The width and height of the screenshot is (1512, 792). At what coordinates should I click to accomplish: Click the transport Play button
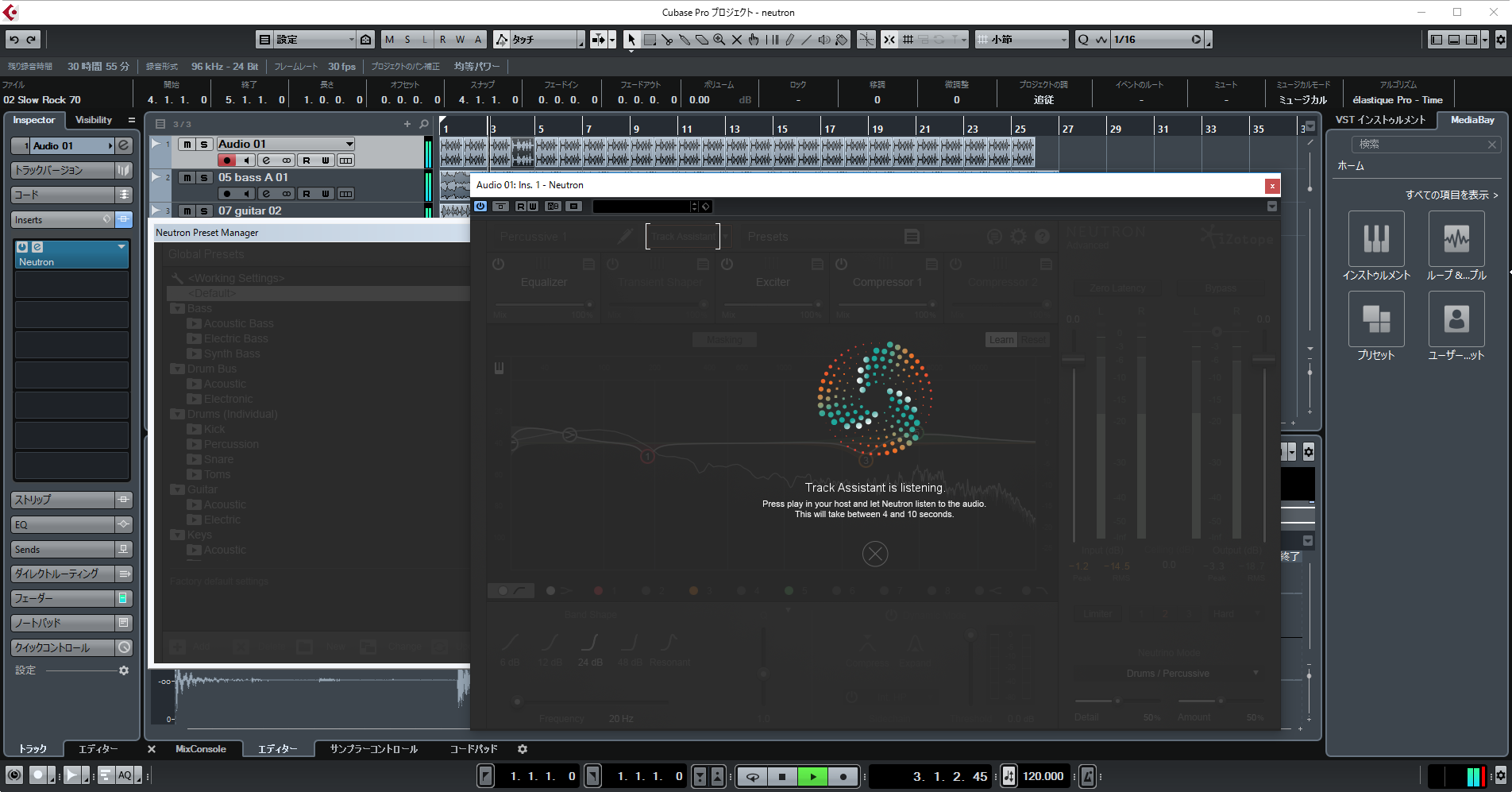812,776
